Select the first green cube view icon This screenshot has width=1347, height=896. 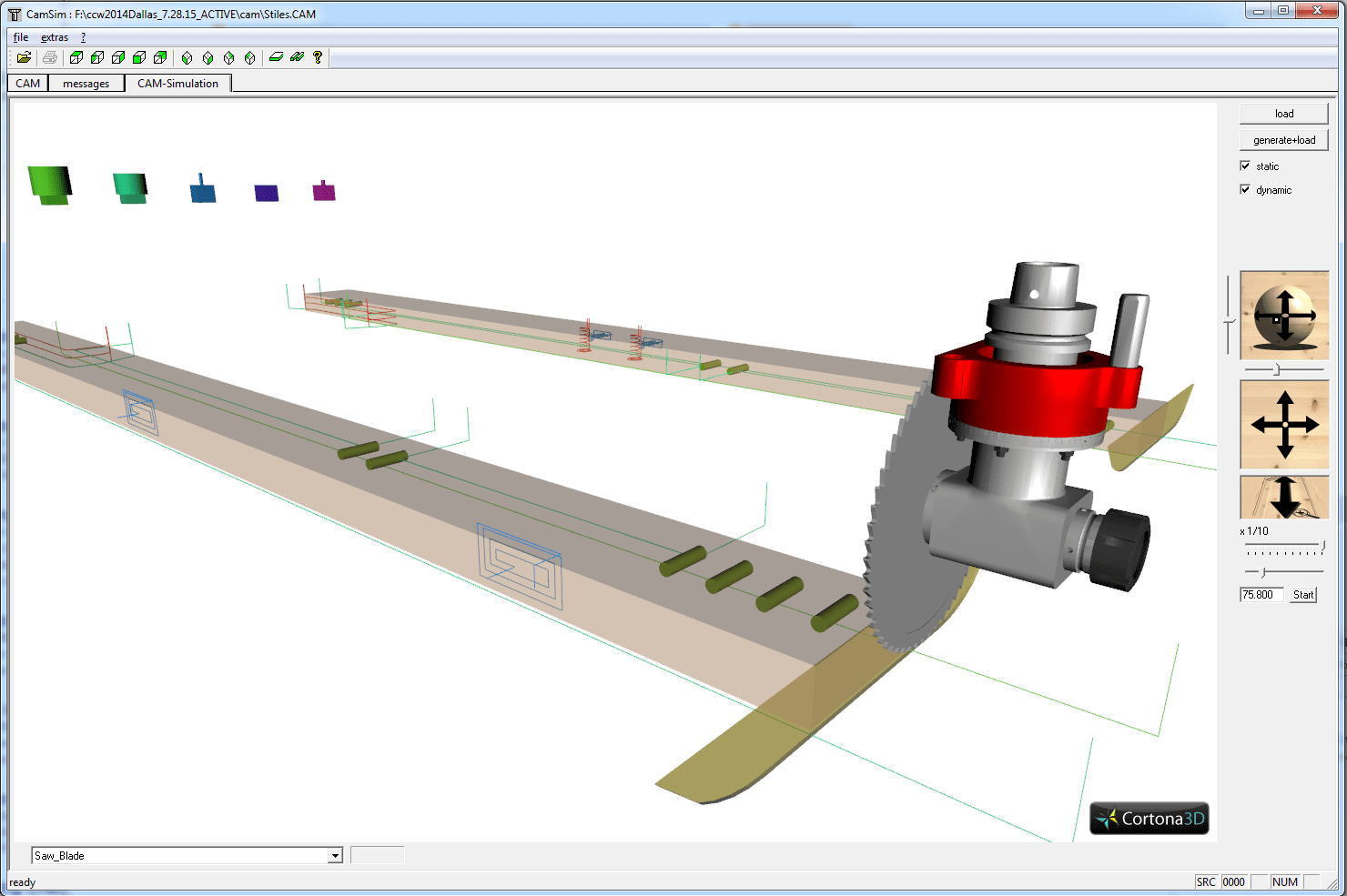click(76, 56)
